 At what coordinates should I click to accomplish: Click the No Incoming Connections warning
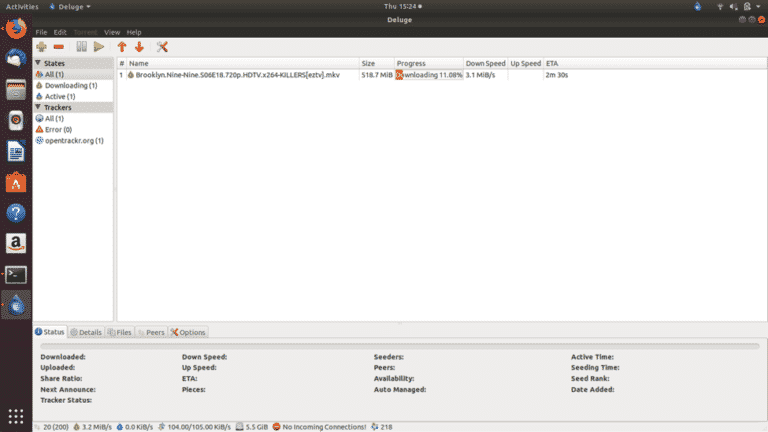point(319,427)
